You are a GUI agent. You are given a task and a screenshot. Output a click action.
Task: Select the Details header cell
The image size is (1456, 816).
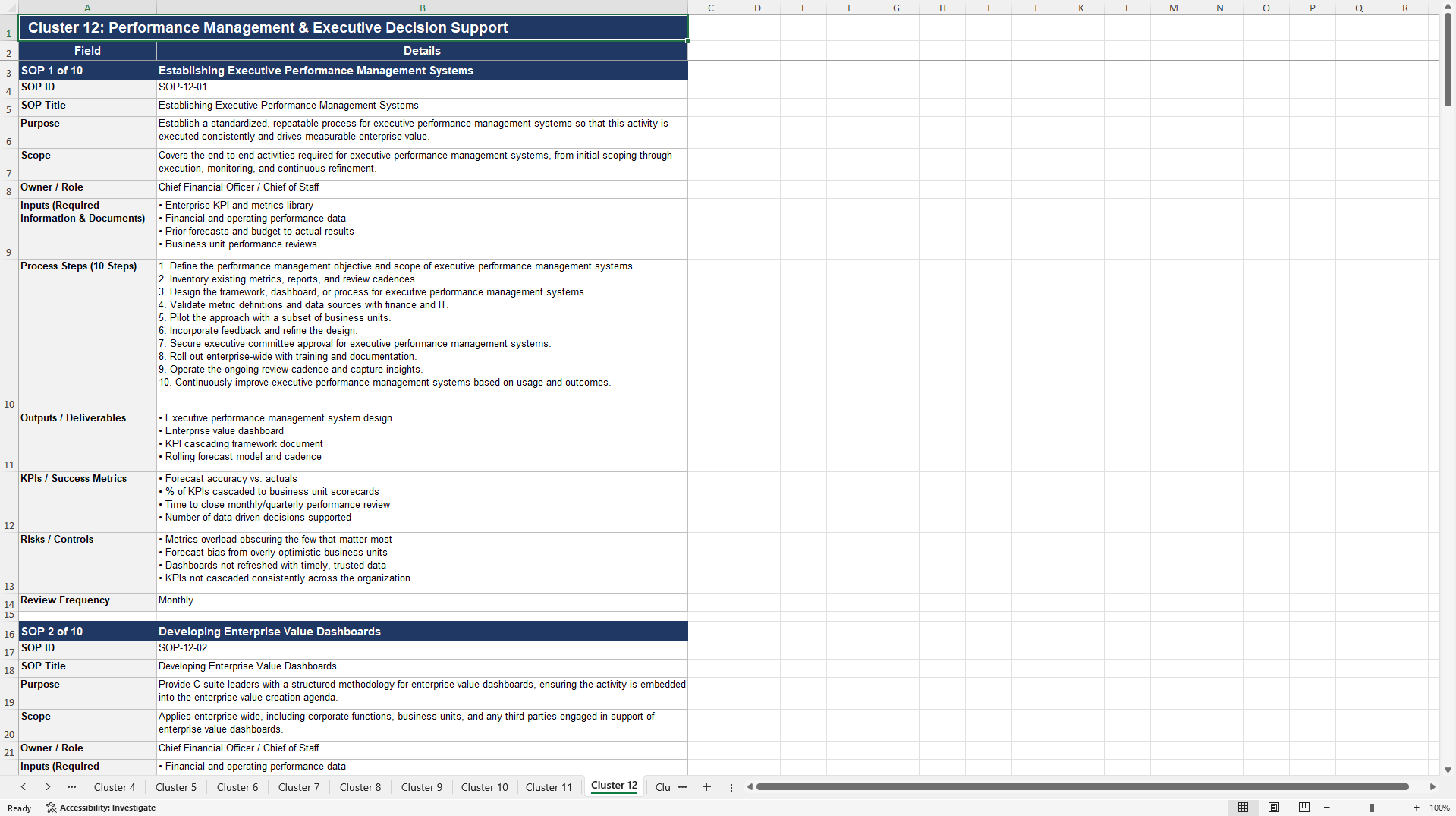(x=422, y=51)
